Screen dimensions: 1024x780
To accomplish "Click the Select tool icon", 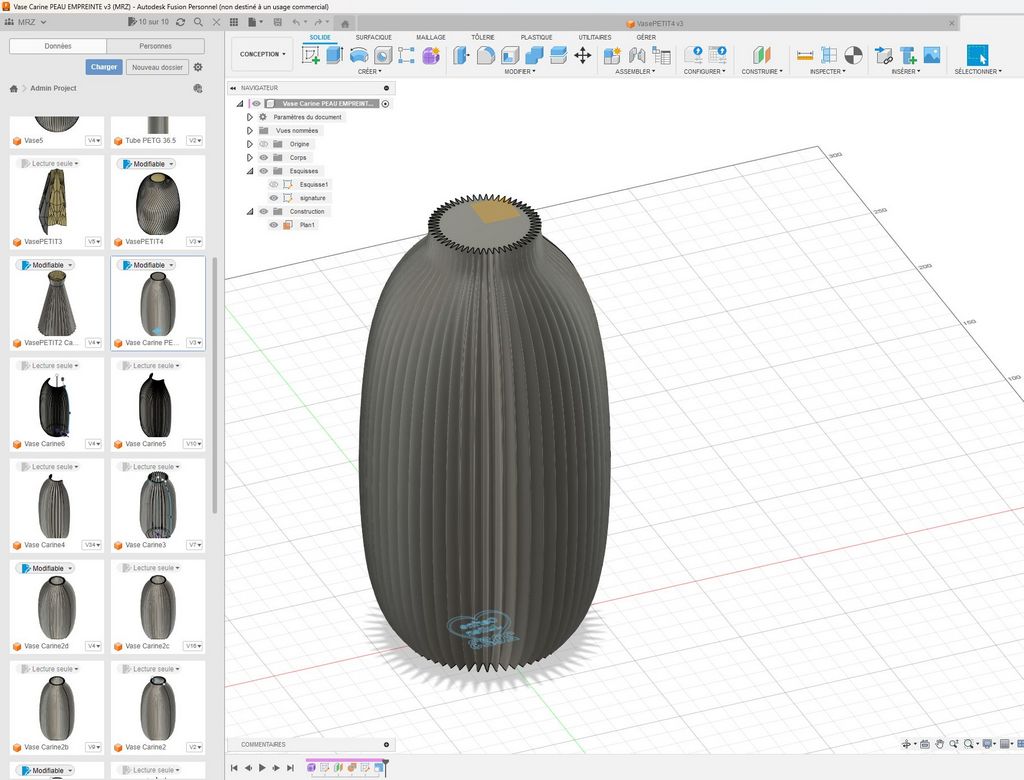I will point(977,55).
